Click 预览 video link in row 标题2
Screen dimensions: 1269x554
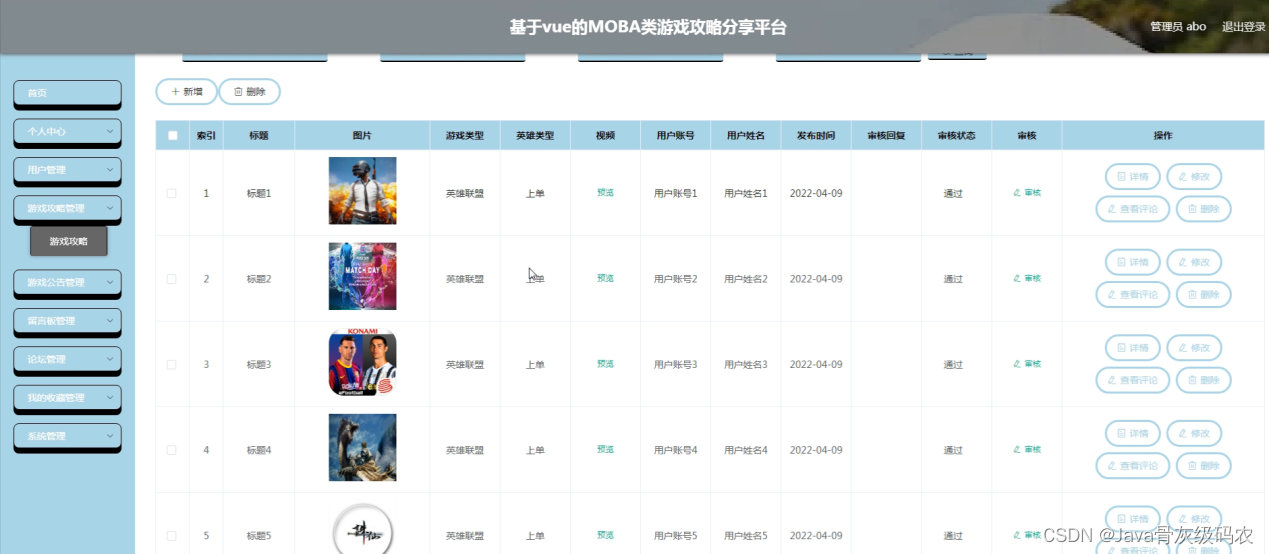605,278
